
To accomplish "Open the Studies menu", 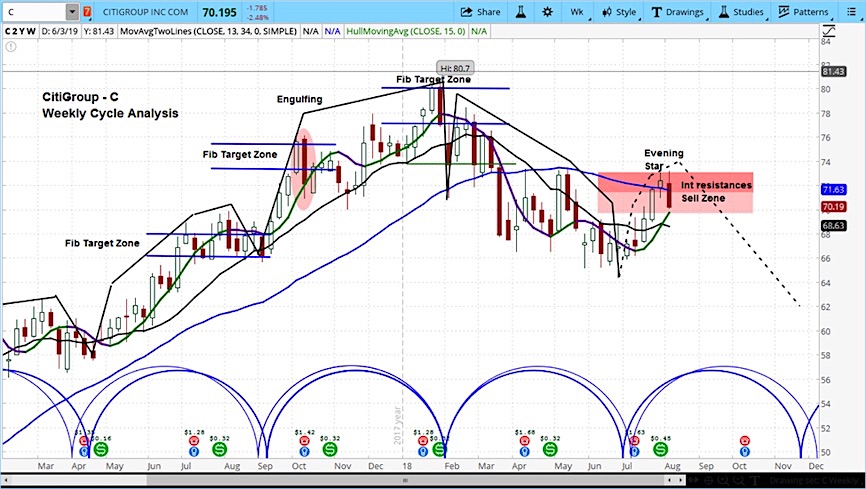I will [x=741, y=12].
